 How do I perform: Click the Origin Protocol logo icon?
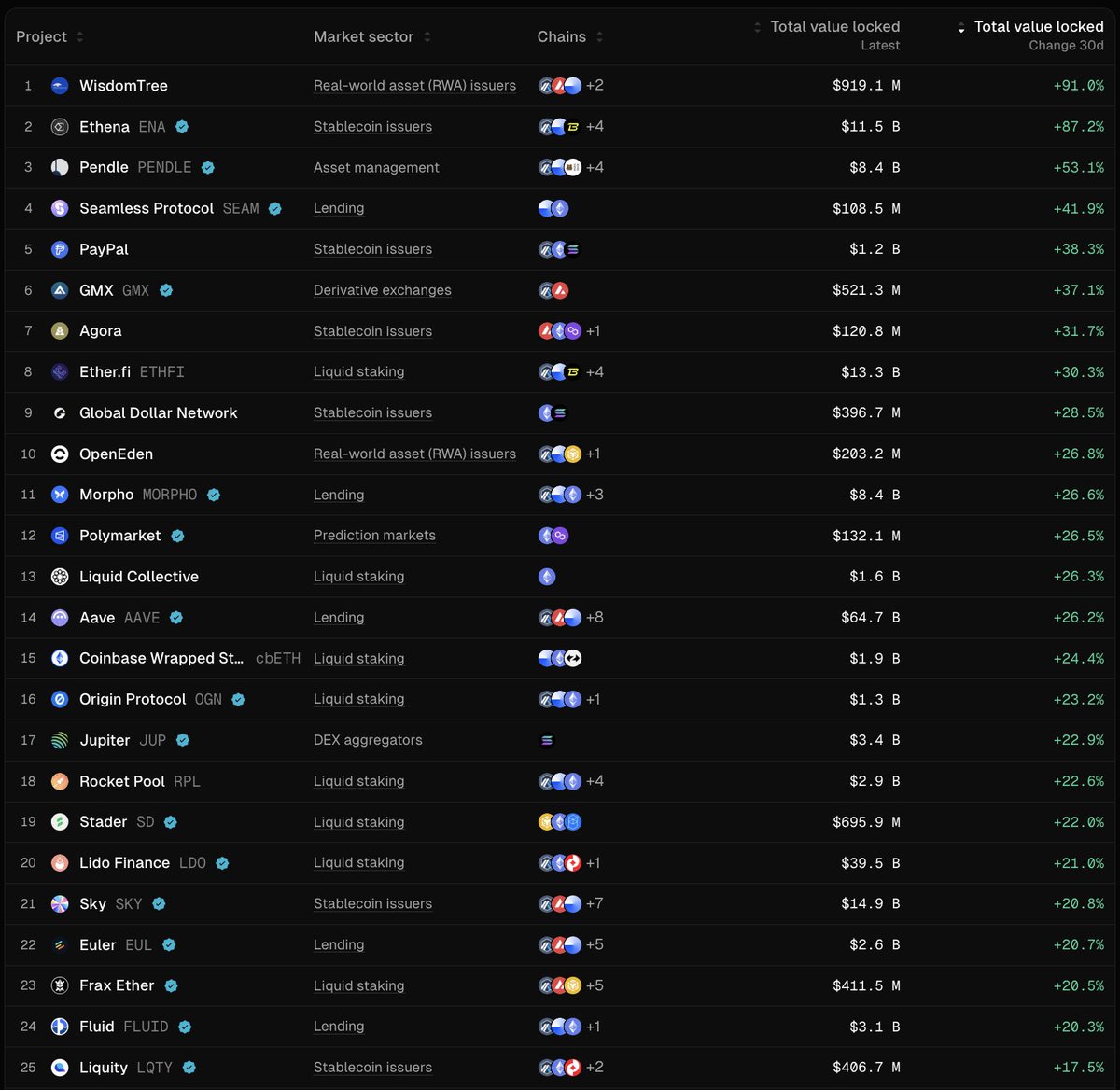[60, 699]
